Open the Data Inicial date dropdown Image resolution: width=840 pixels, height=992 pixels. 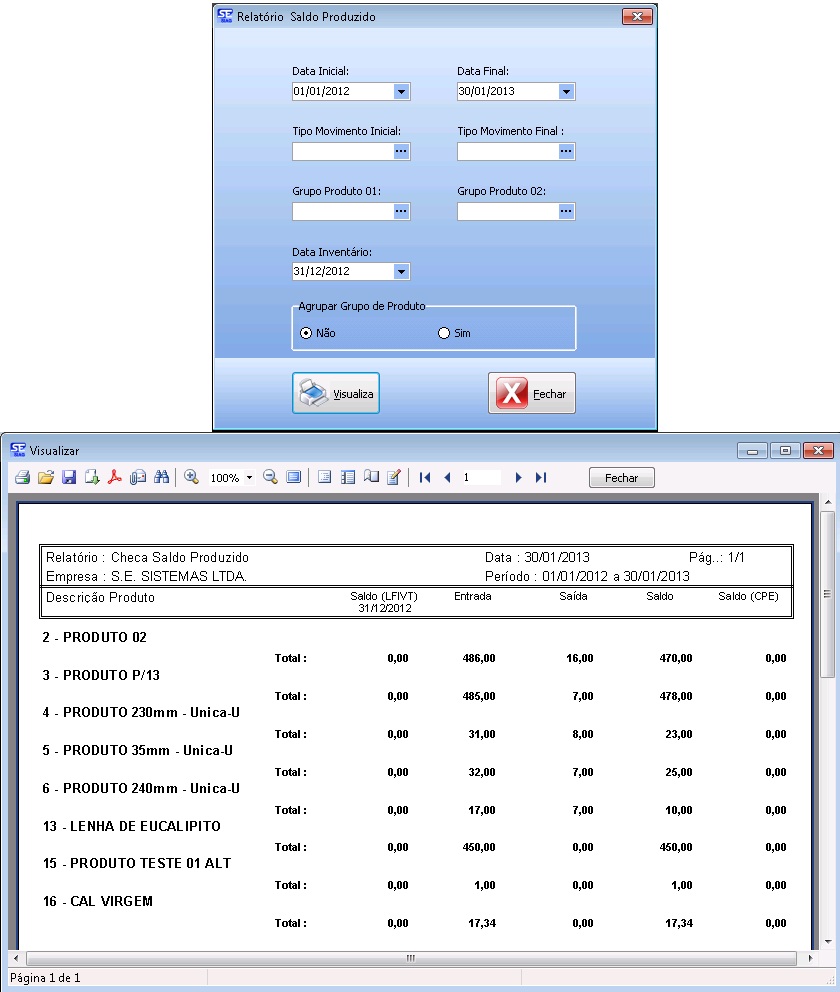(x=401, y=92)
